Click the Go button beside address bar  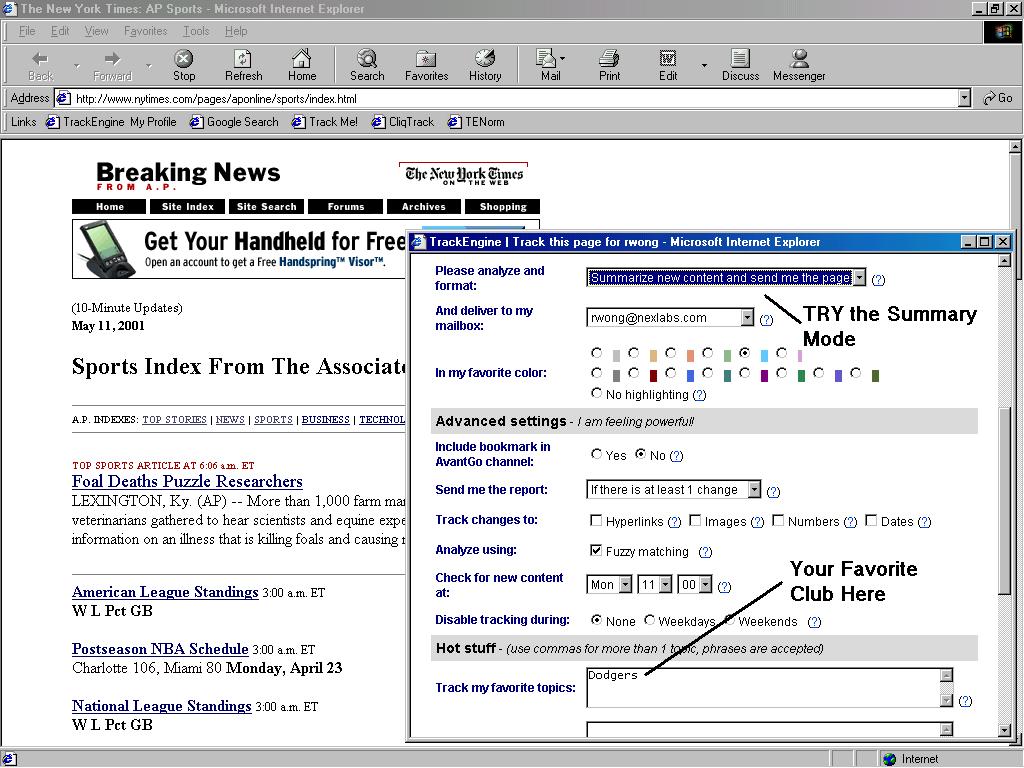(x=998, y=98)
